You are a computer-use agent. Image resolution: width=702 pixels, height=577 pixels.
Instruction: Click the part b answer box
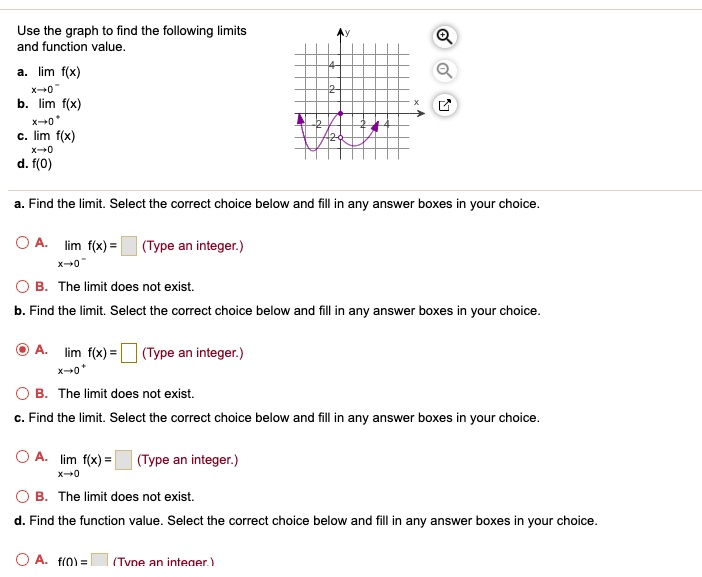click(129, 353)
